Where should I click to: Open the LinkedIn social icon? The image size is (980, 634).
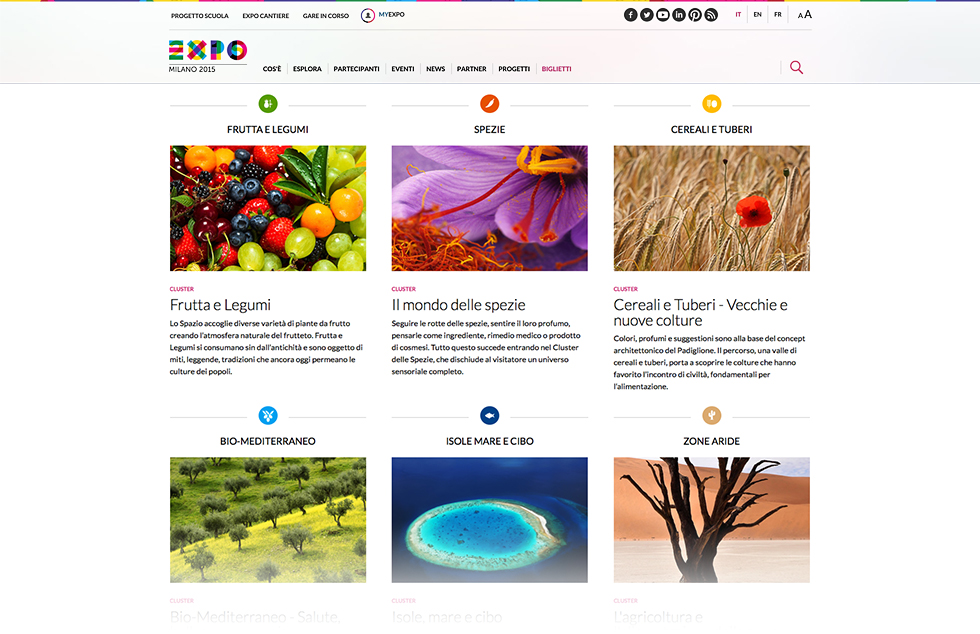click(x=679, y=15)
